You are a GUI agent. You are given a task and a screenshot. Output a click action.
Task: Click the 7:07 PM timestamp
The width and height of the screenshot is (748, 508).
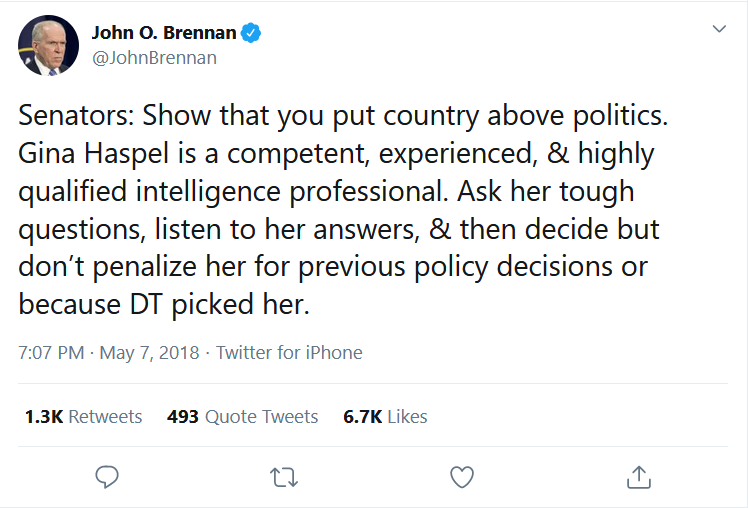[51, 352]
